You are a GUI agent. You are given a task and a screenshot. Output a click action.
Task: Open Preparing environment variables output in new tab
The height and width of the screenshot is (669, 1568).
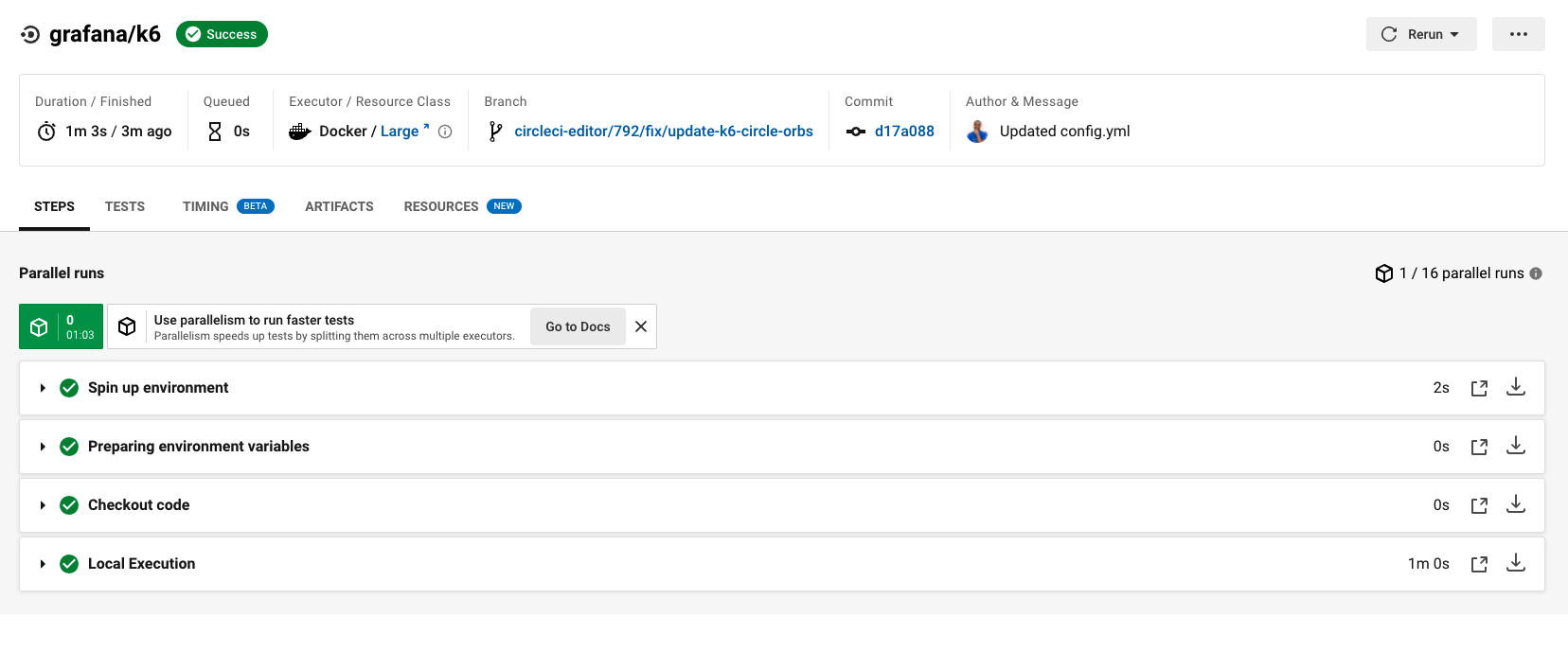(x=1479, y=447)
